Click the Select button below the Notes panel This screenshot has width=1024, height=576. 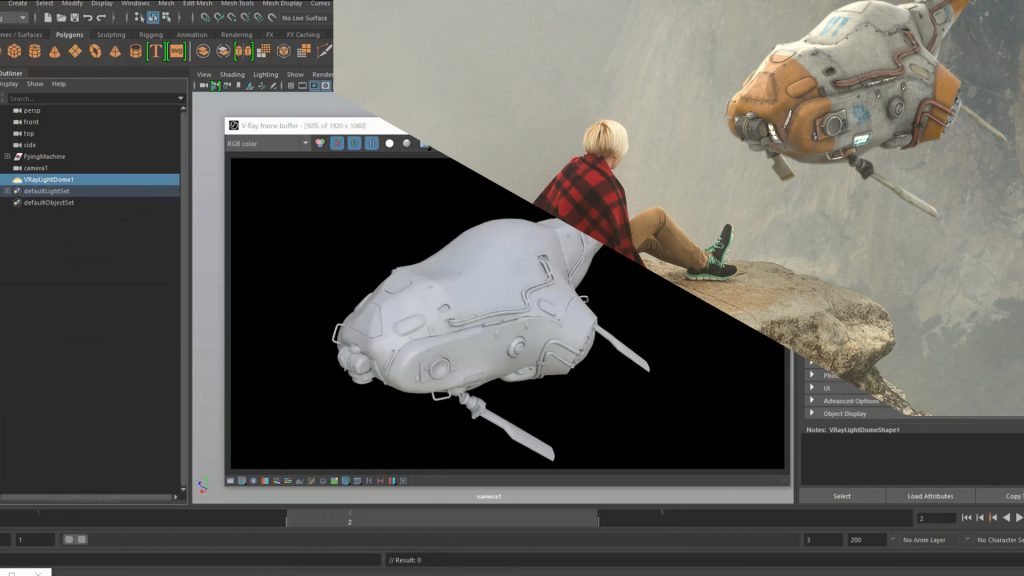843,495
